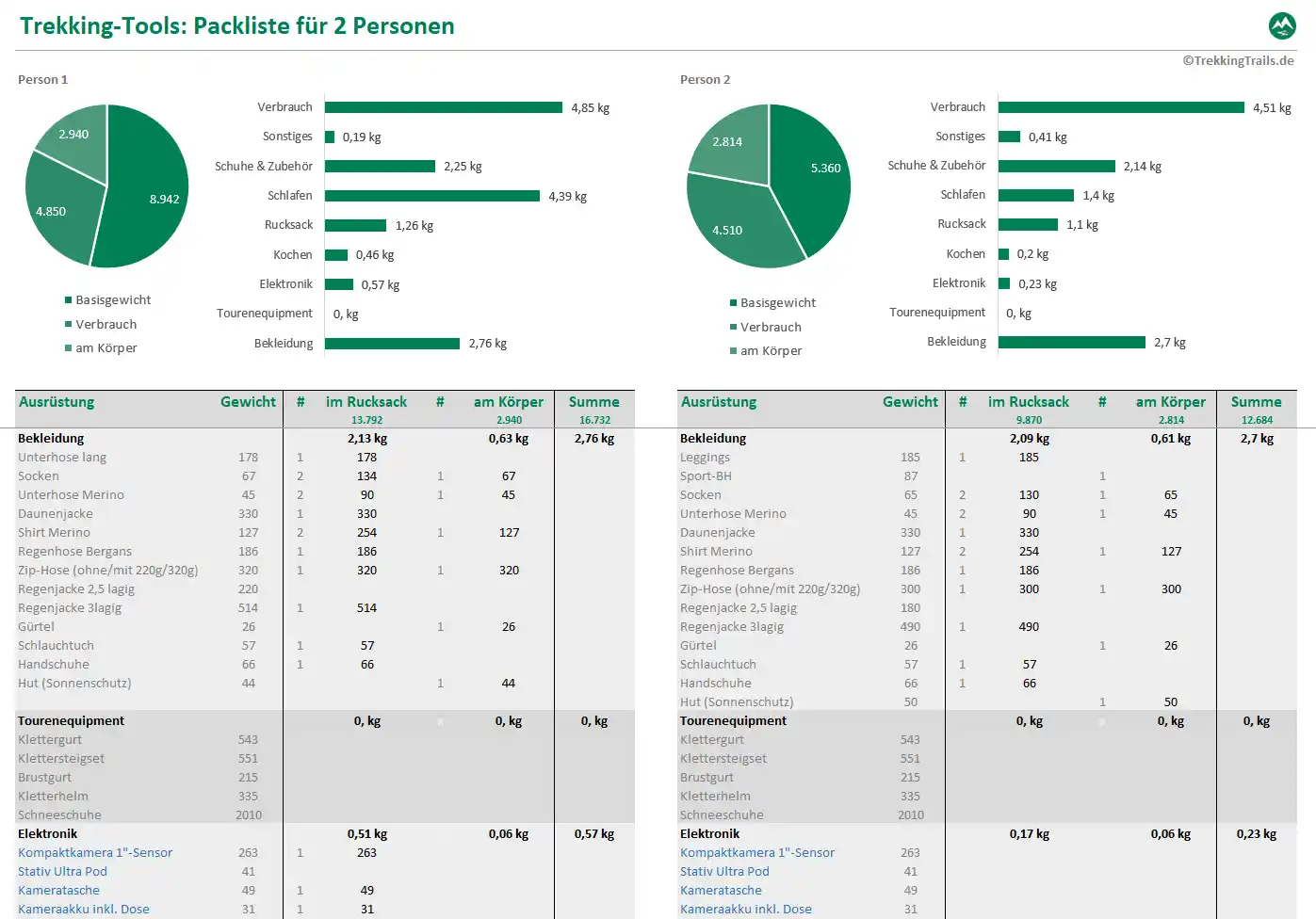This screenshot has width=1316, height=919.
Task: Open Person 1 Kompaktkamera 1"-Sensor link
Action: [95, 853]
